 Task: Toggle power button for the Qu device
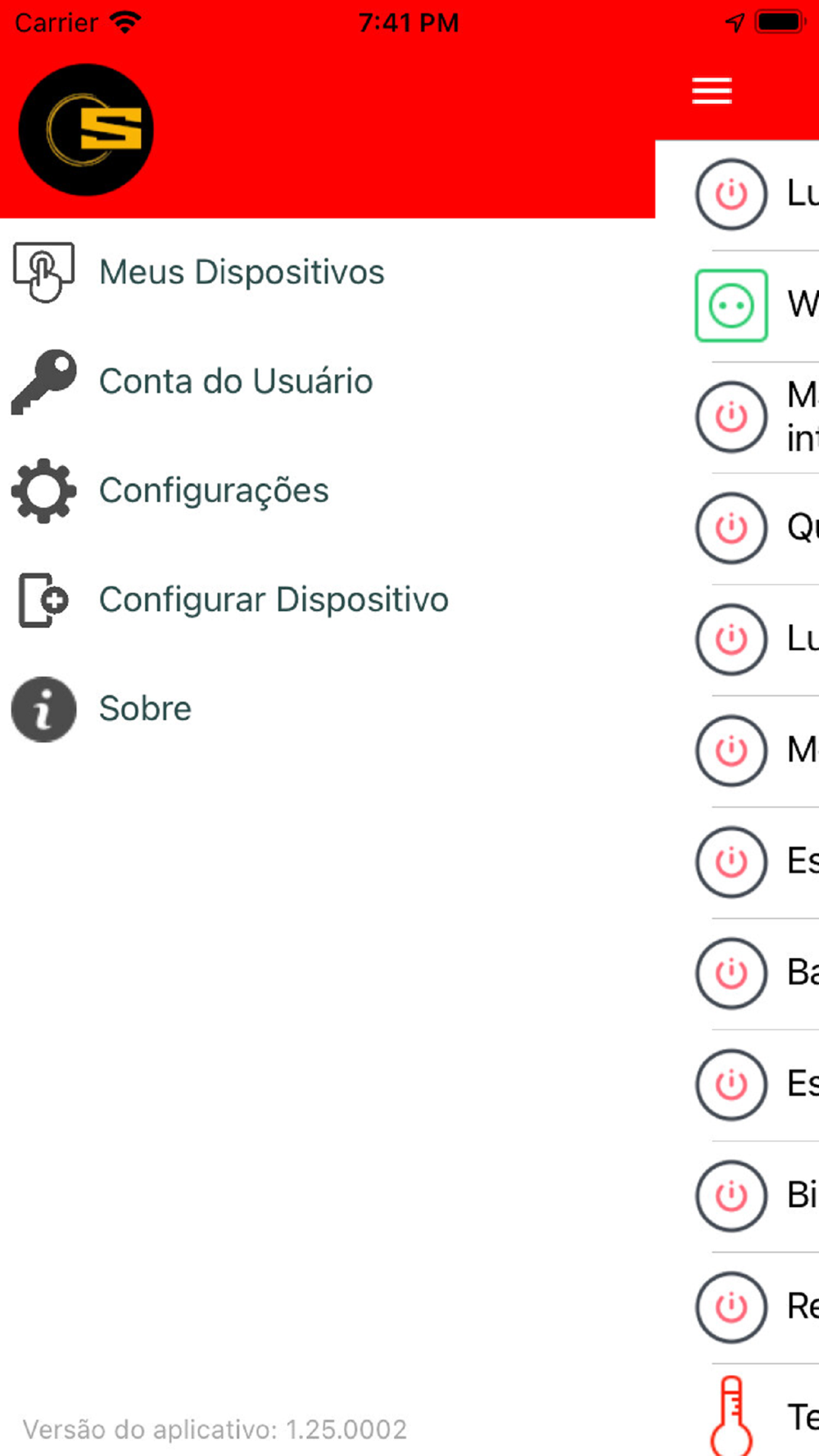[x=731, y=527]
